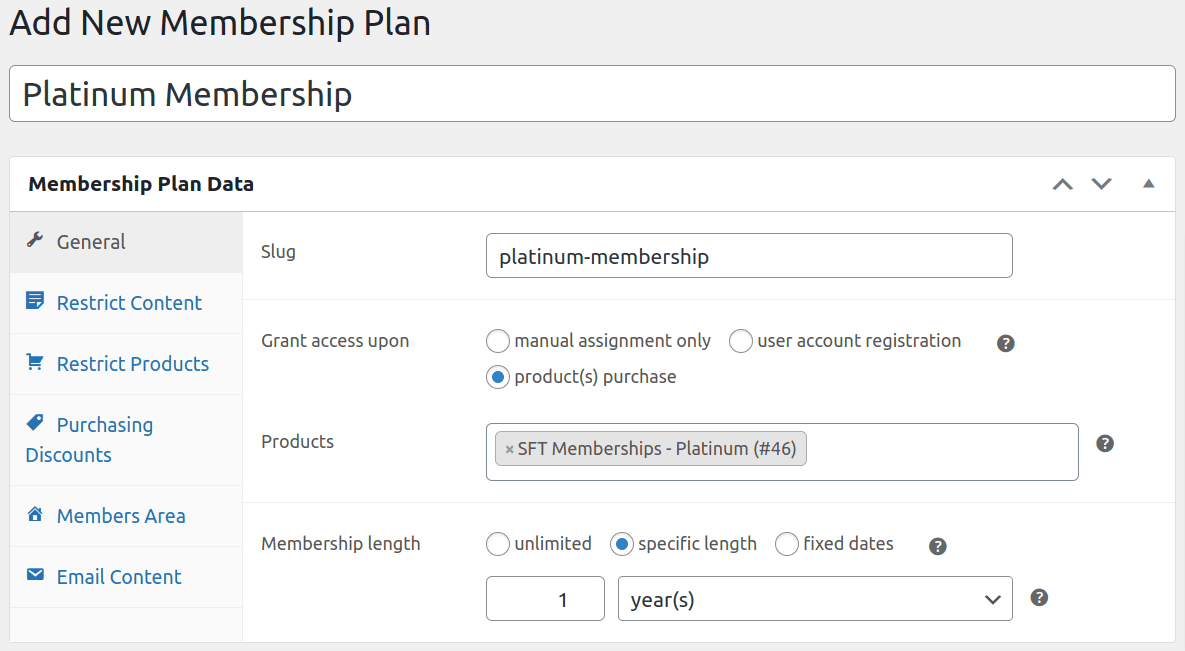Click inside the Slug text field
Image resolution: width=1185 pixels, height=651 pixels.
click(x=749, y=255)
